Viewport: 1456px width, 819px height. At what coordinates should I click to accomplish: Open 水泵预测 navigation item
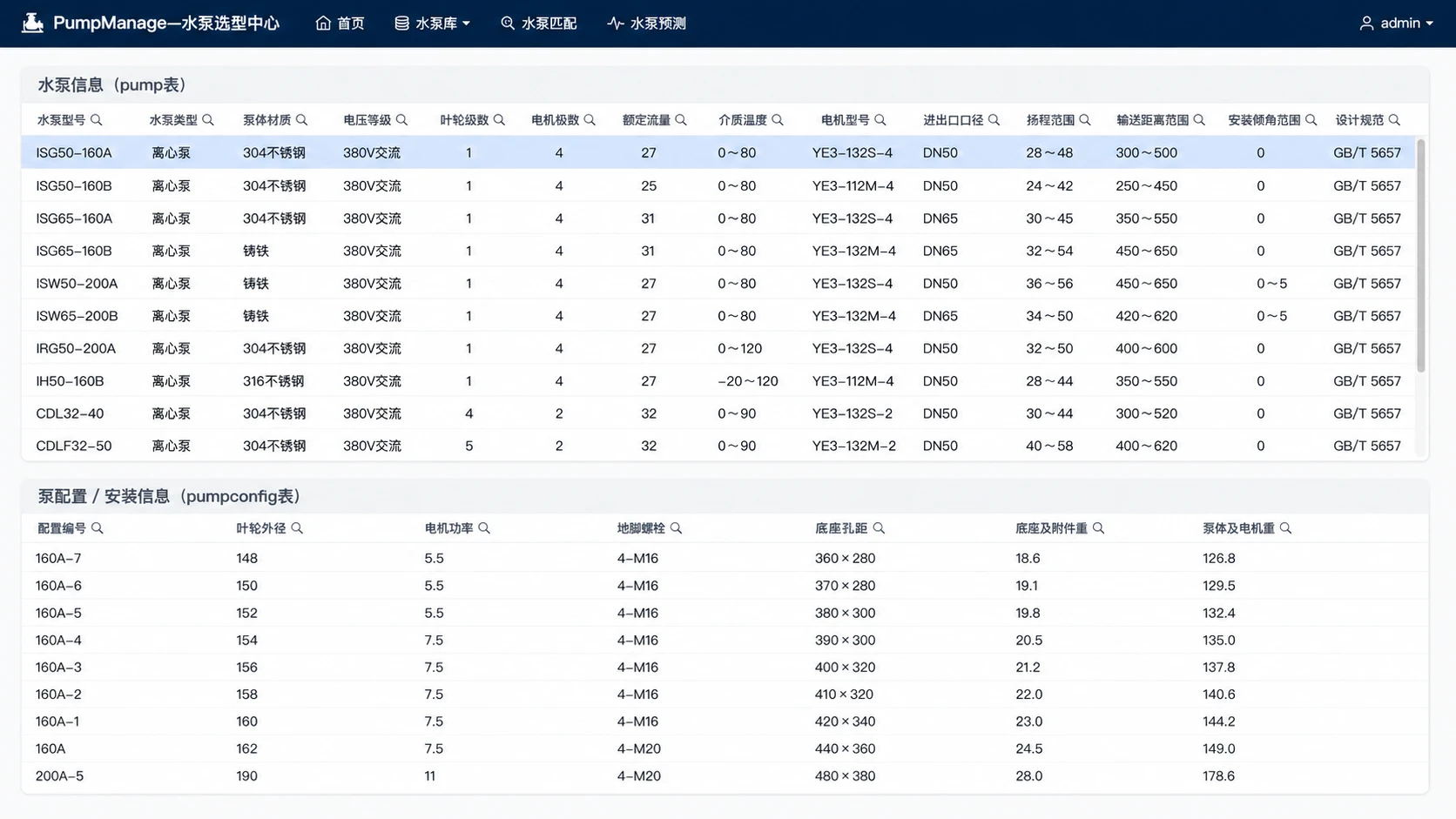tap(647, 23)
